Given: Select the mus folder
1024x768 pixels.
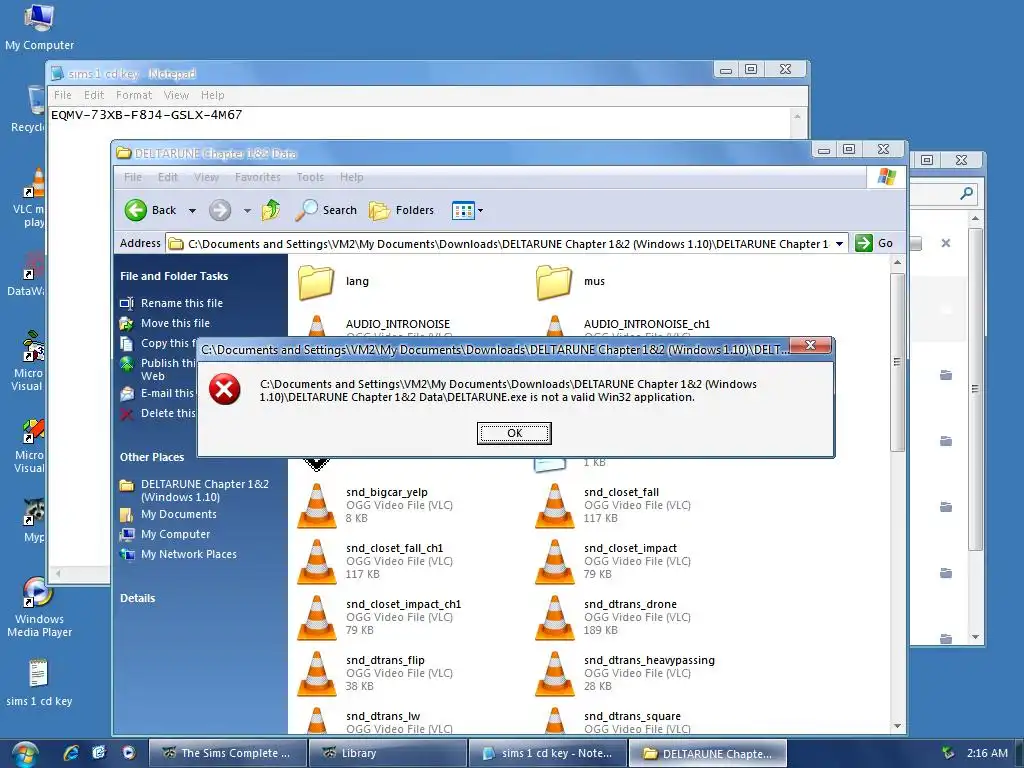Looking at the screenshot, I should [x=571, y=281].
